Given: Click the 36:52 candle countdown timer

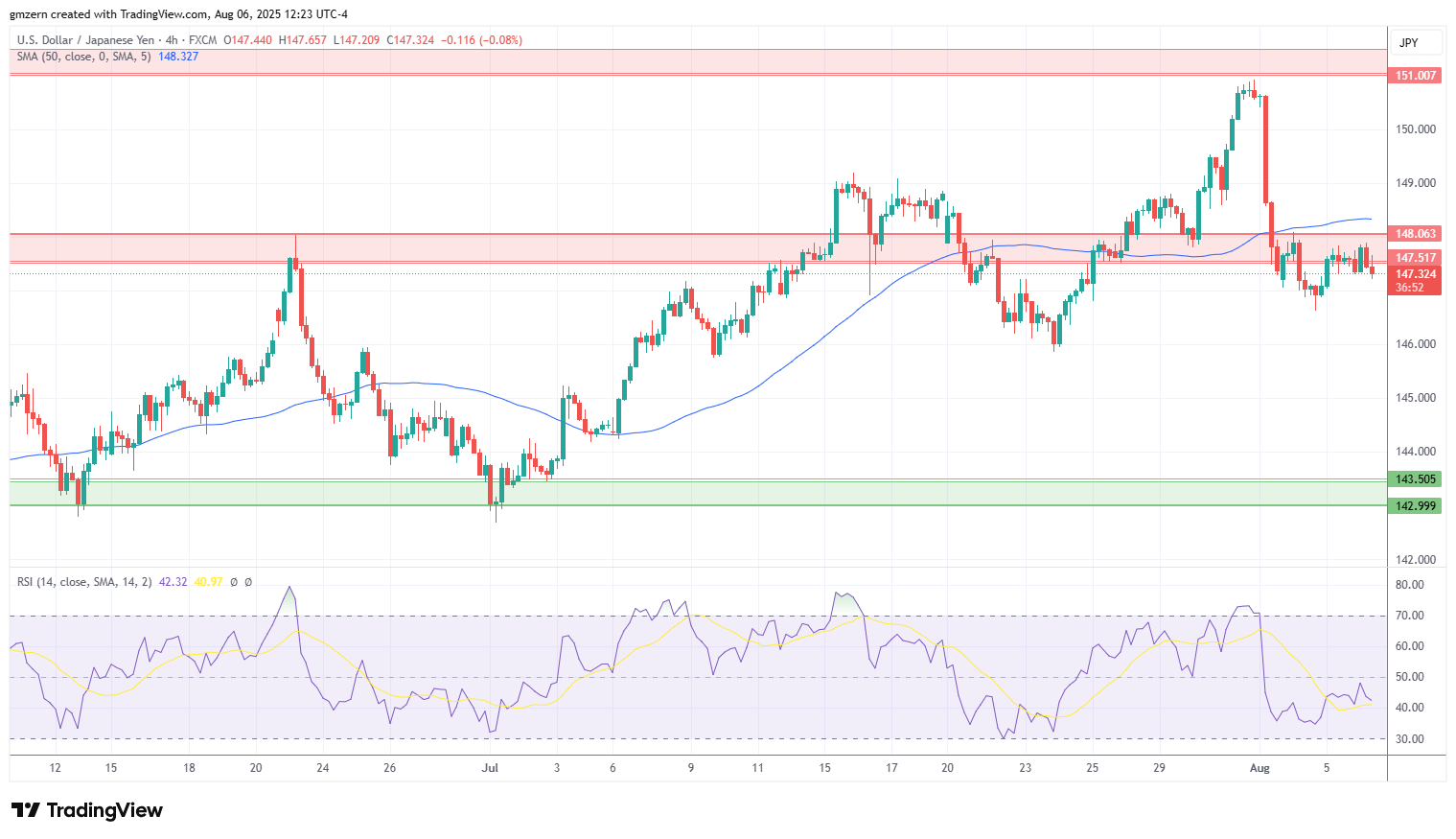Looking at the screenshot, I should pos(1410,288).
